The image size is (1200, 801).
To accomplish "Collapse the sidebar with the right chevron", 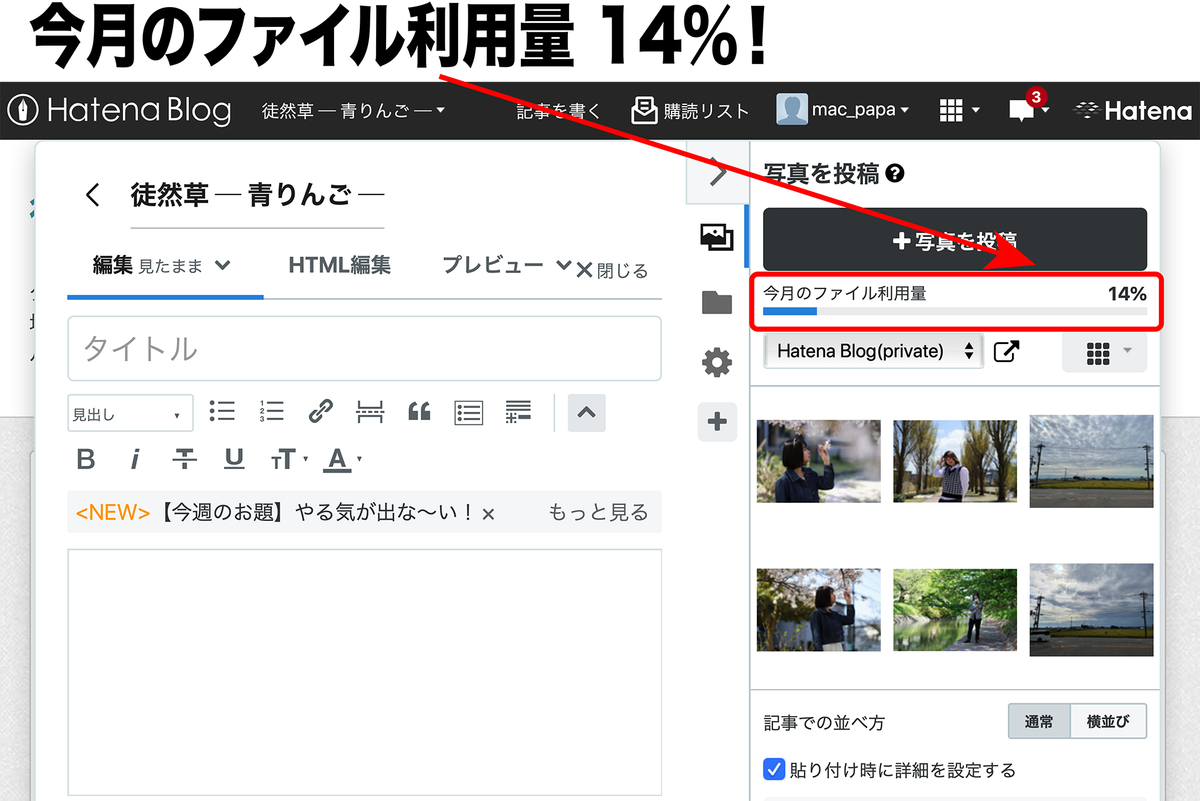I will (x=717, y=172).
